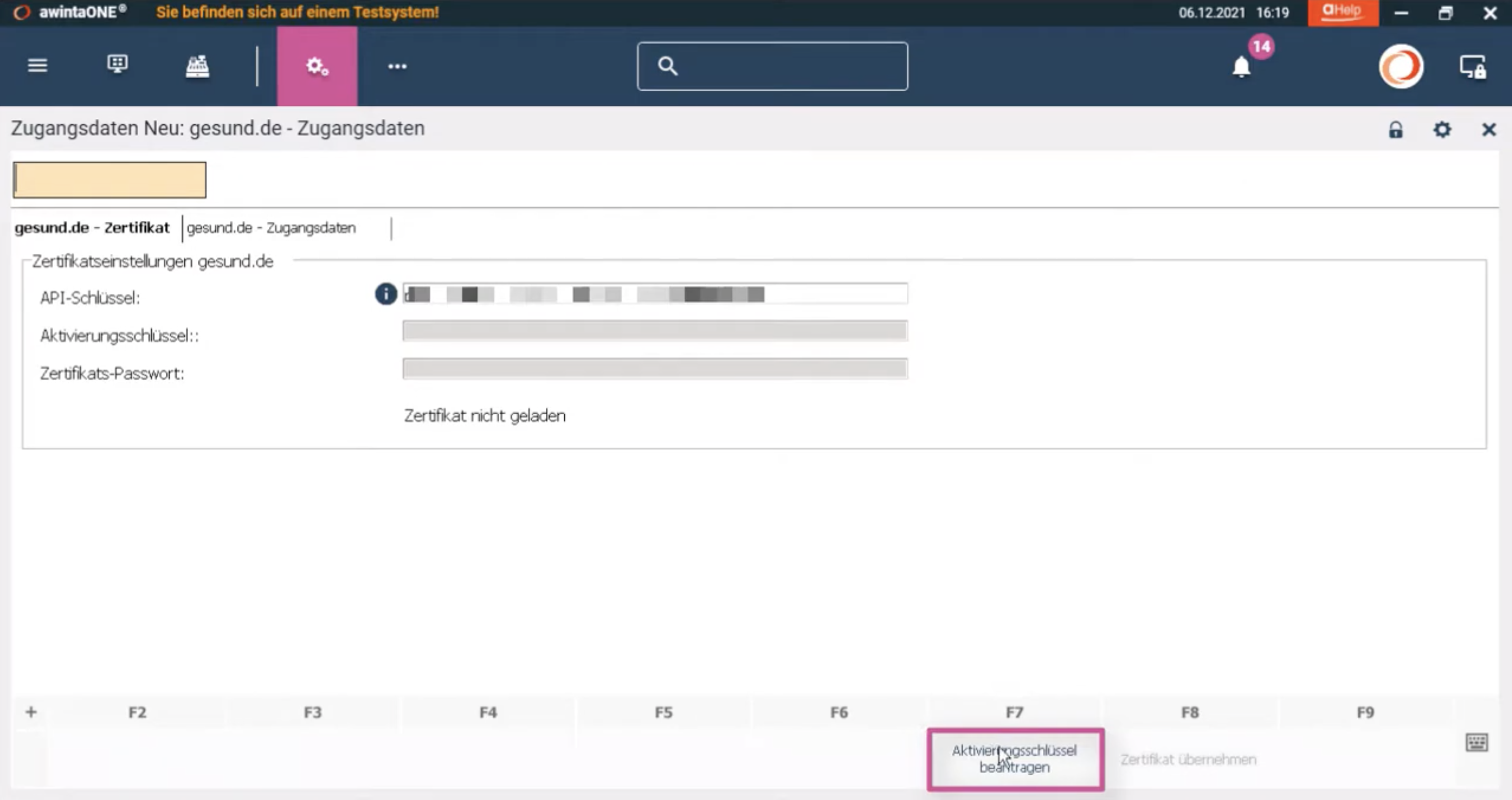1512x800 pixels.
Task: Select the pink settings gears icon
Action: pos(317,66)
